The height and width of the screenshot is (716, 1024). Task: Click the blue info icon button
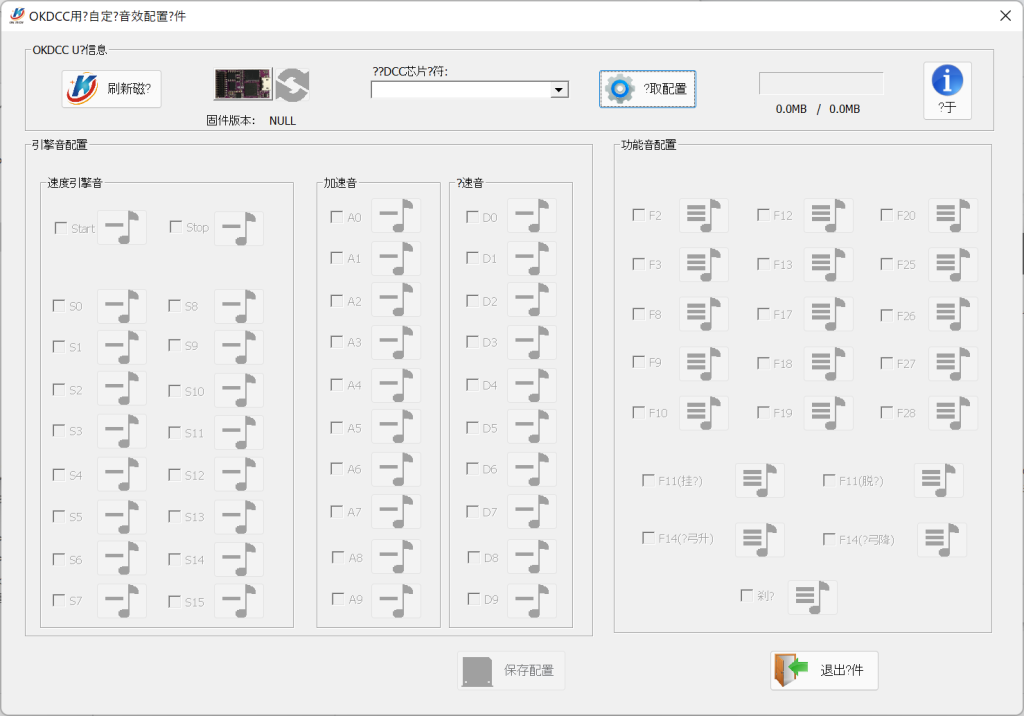(946, 91)
